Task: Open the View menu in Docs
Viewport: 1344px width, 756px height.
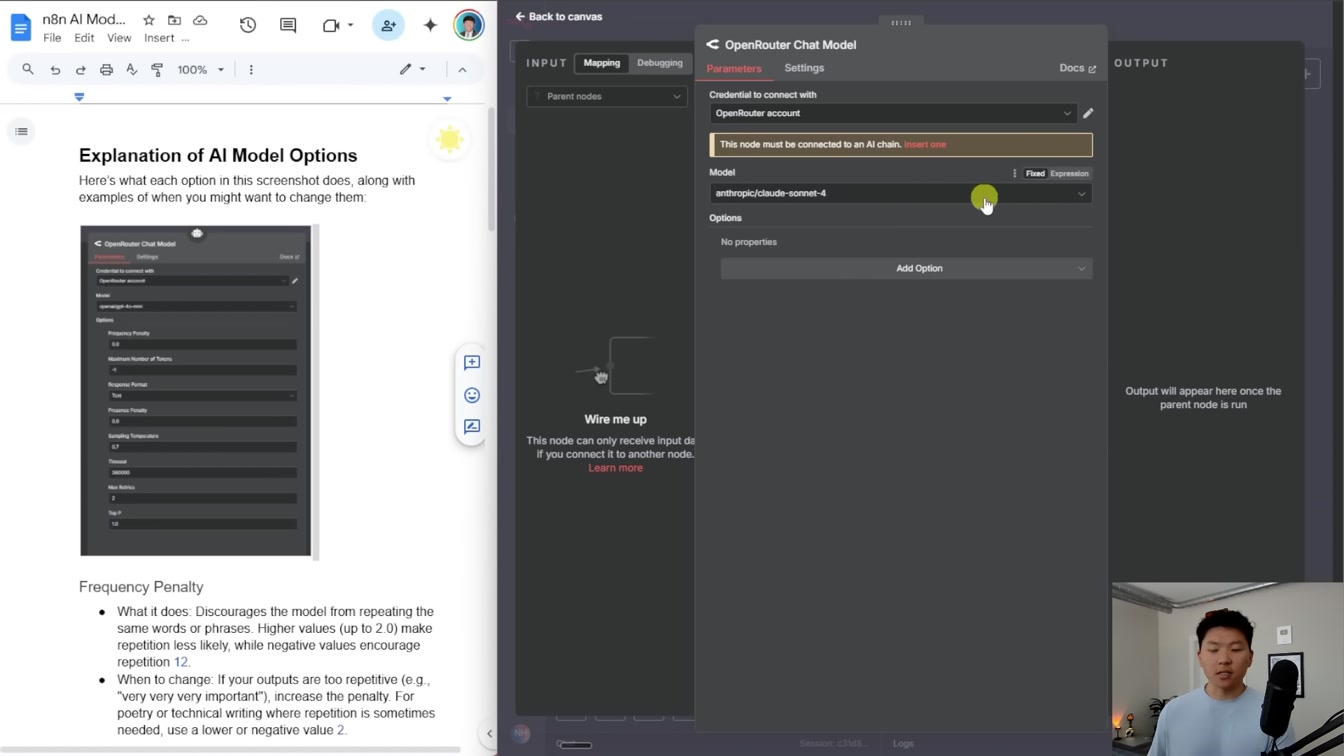Action: pyautogui.click(x=119, y=38)
